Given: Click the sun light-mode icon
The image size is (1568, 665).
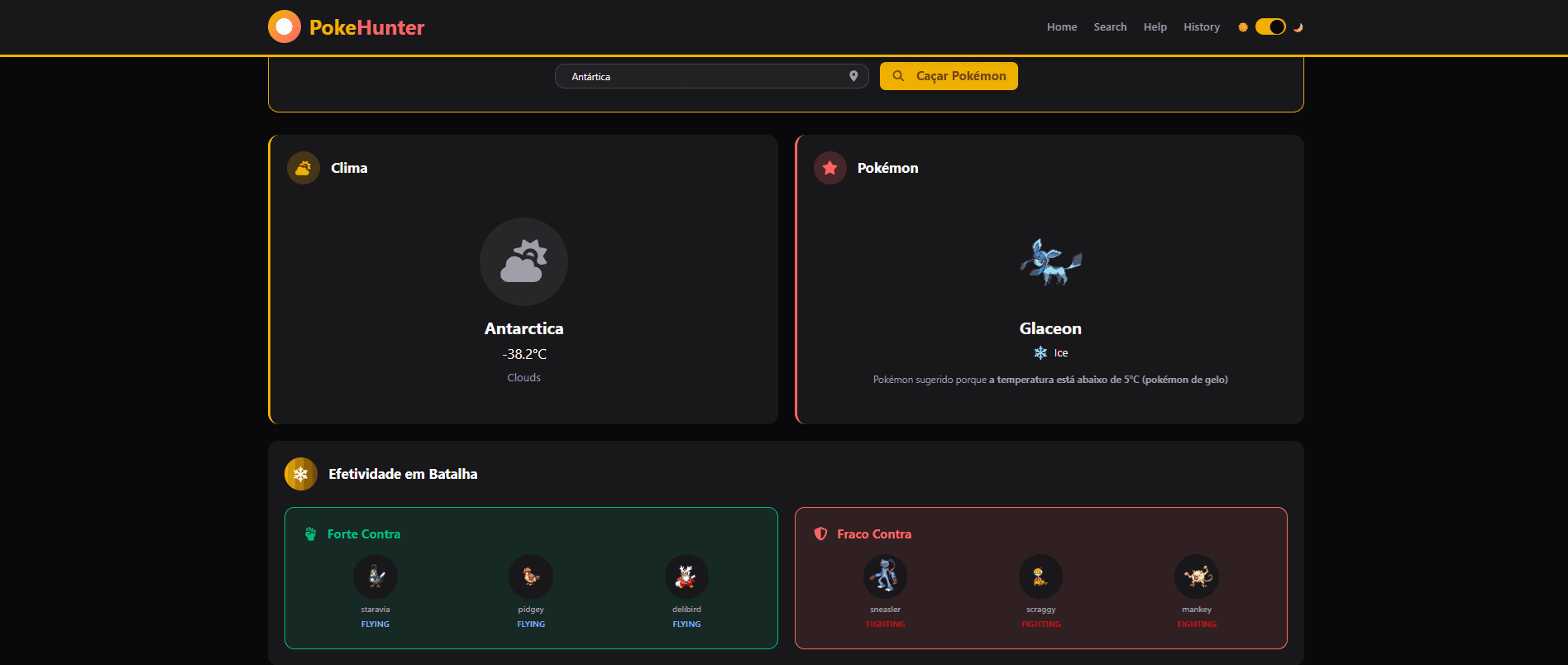Looking at the screenshot, I should point(1242,27).
